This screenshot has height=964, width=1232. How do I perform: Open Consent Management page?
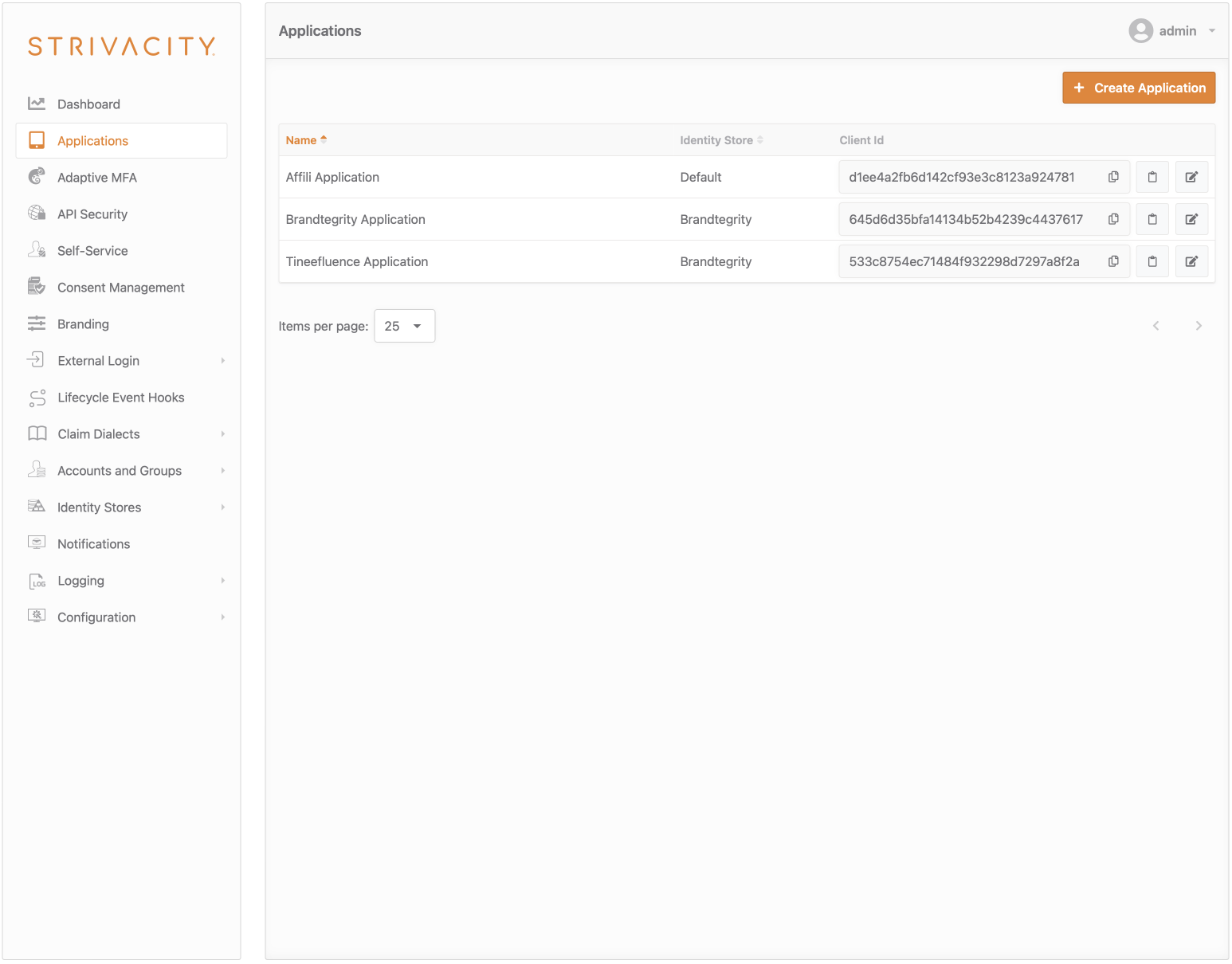click(121, 288)
